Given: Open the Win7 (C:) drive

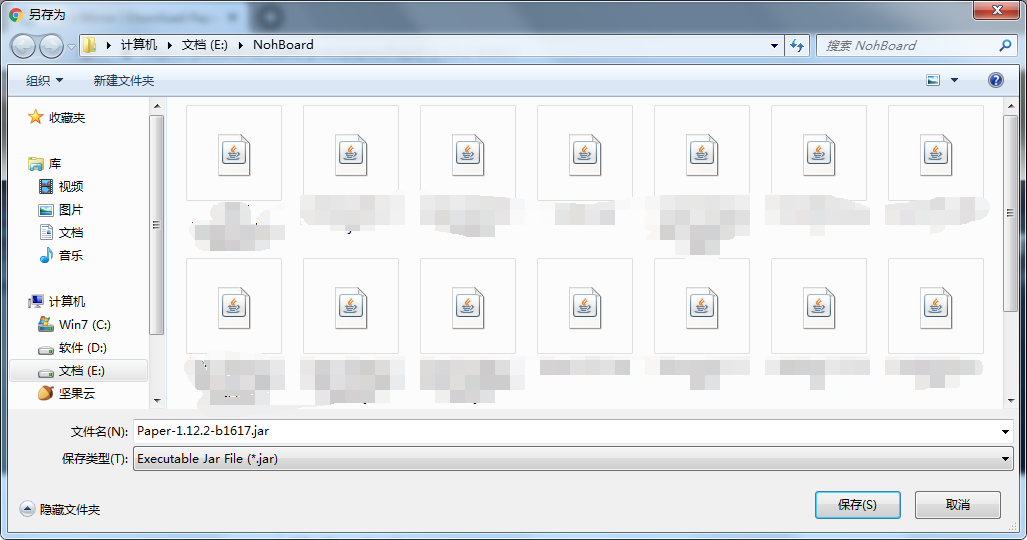Looking at the screenshot, I should [75, 324].
